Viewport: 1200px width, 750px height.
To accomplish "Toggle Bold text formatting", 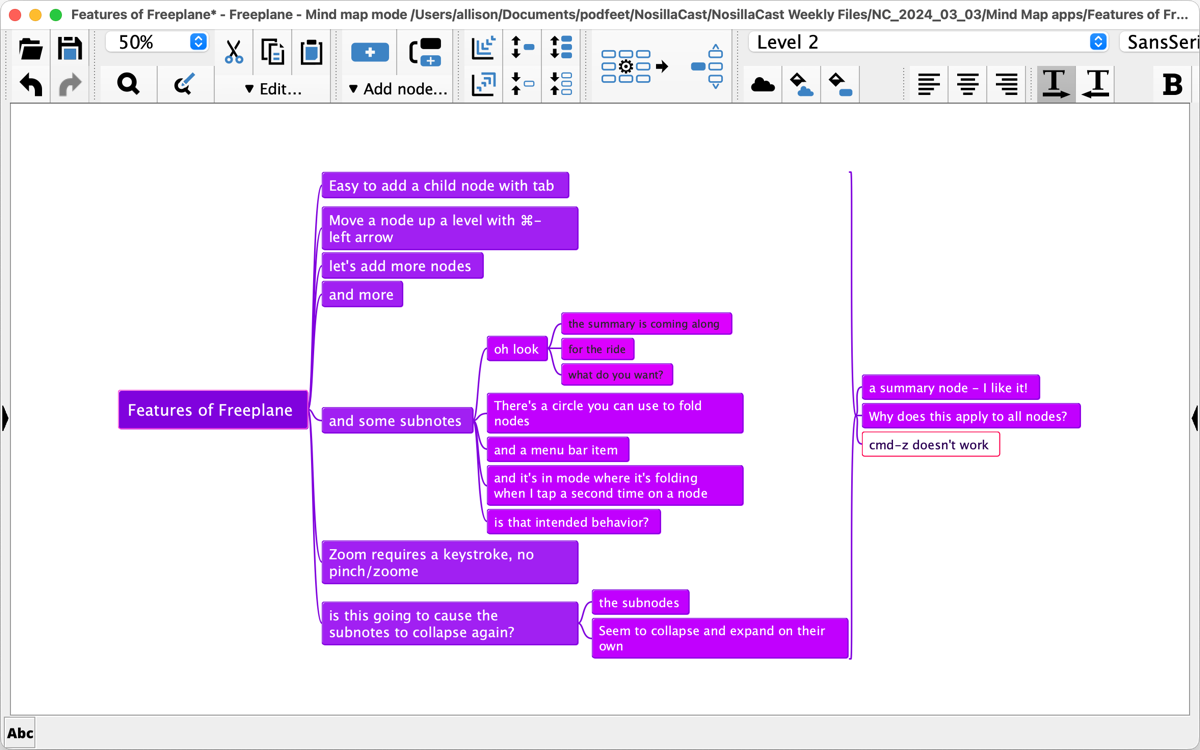I will [1172, 85].
